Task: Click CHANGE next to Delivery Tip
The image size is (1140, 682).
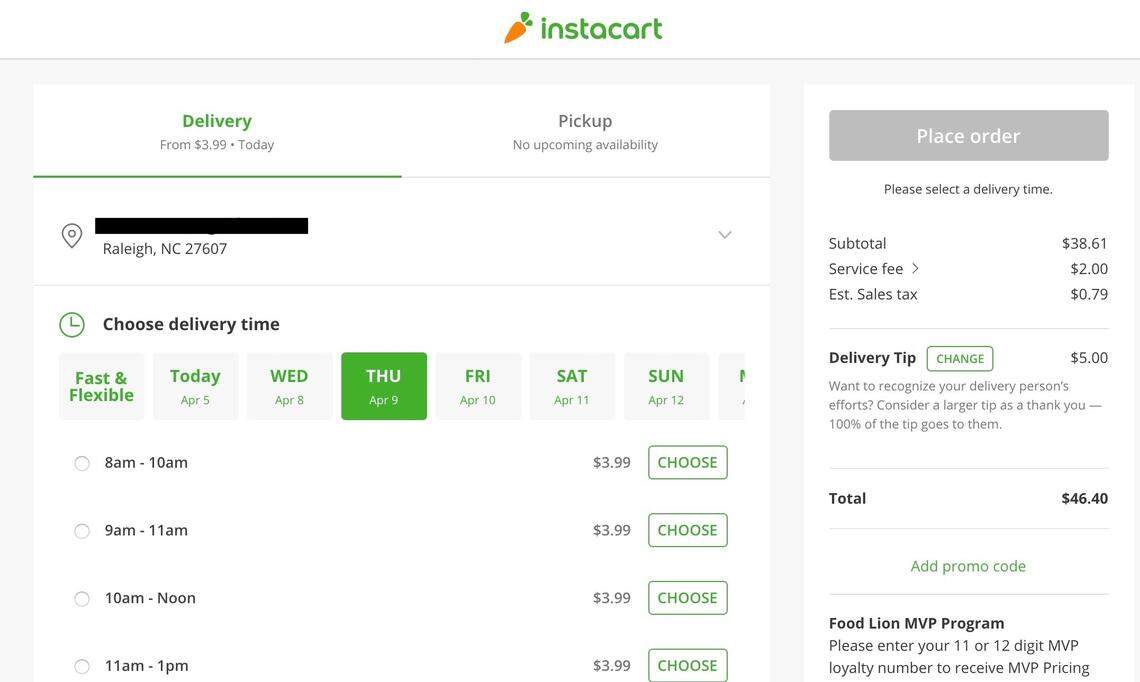Action: (x=960, y=358)
